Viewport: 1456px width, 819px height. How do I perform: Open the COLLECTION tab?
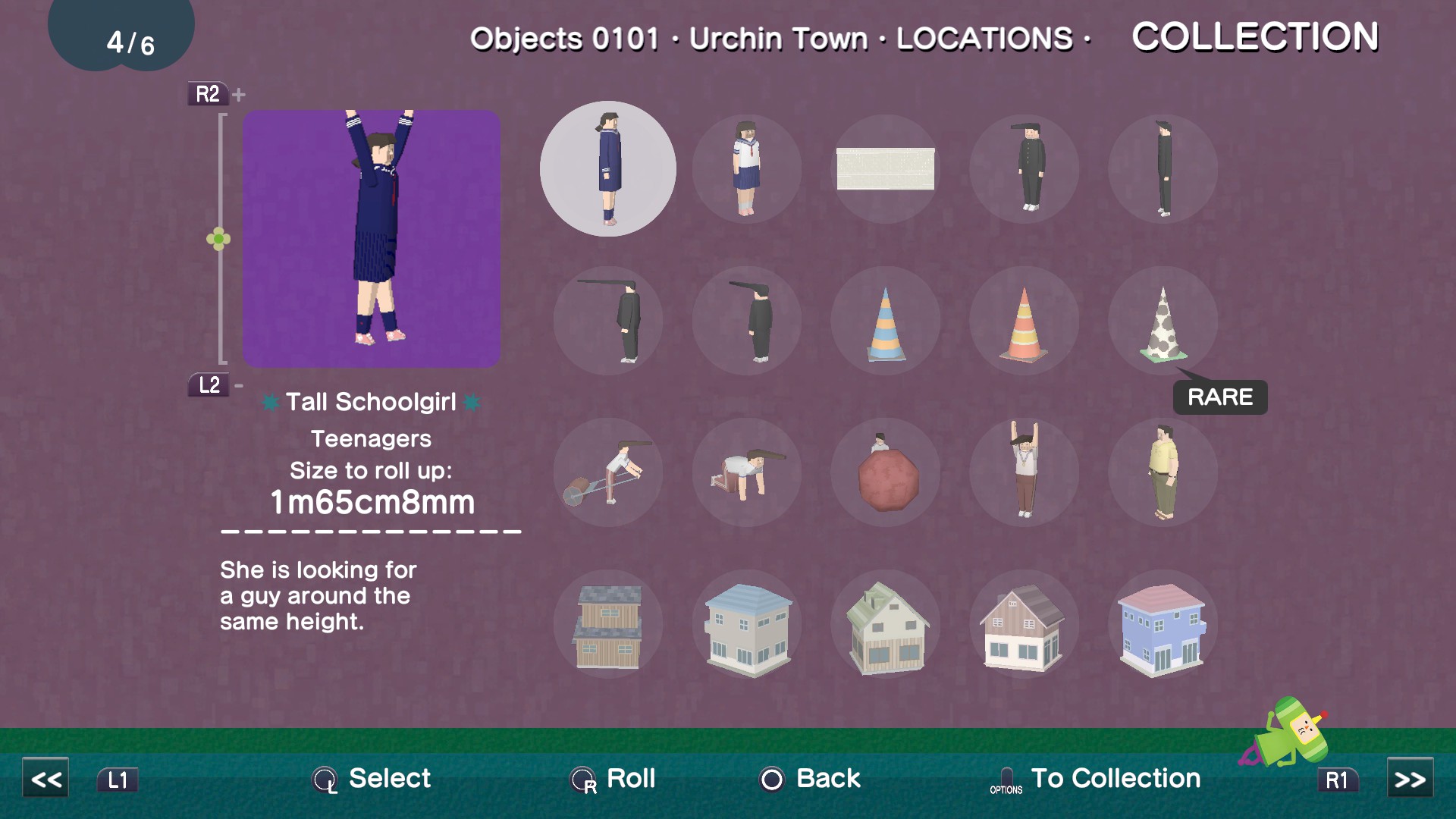[1255, 36]
